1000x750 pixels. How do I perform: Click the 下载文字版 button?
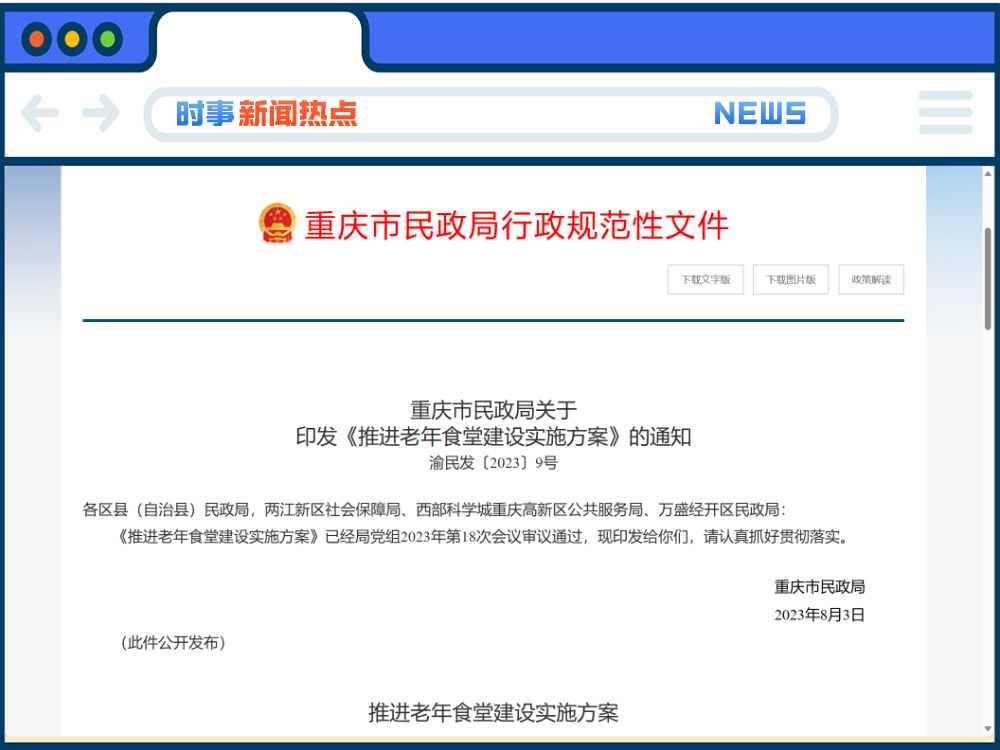click(705, 279)
